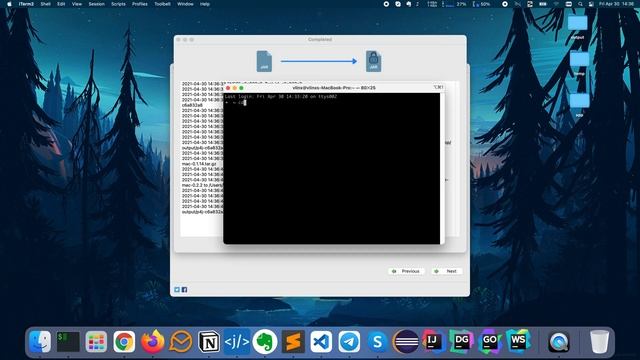Open the Shell menu
The height and width of the screenshot is (360, 640).
tap(45, 4)
